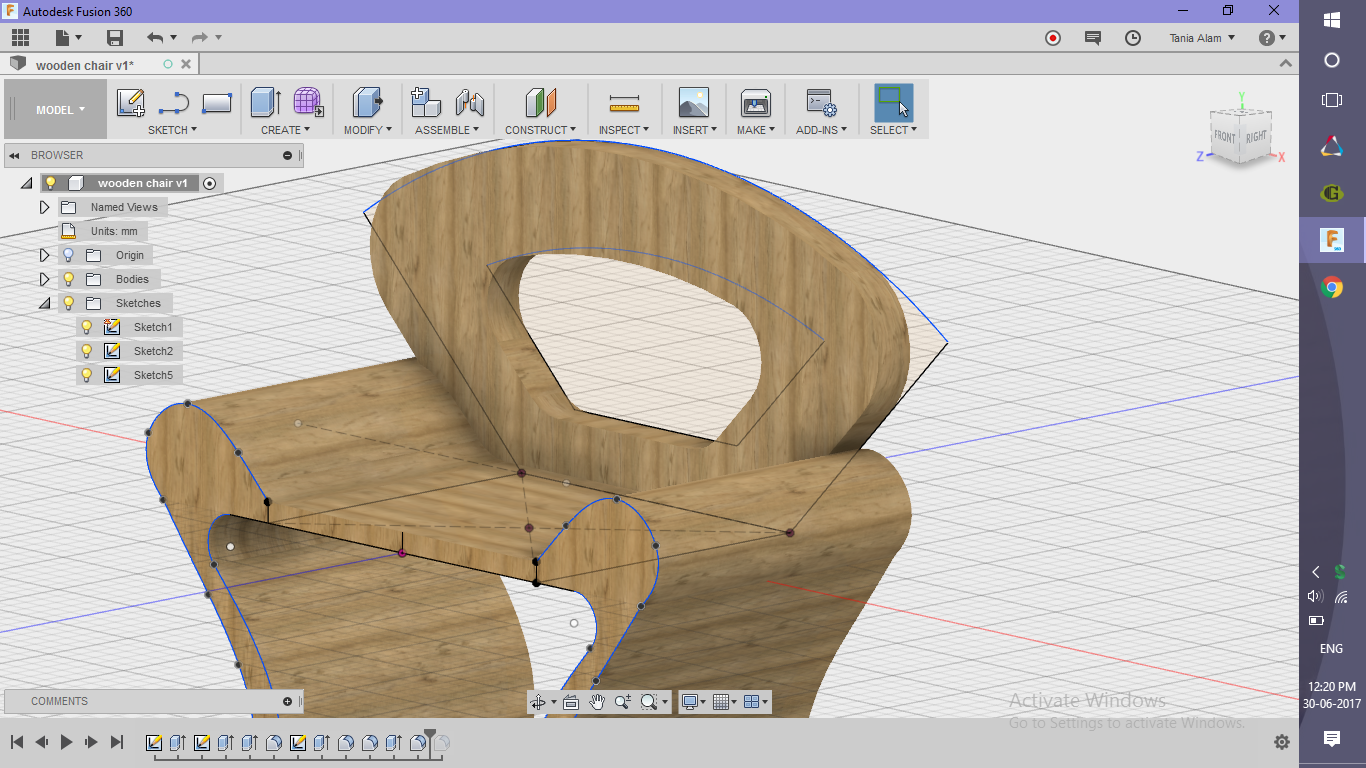Viewport: 1366px width, 768px height.
Task: Open the 3D Print make tool
Action: 755,102
